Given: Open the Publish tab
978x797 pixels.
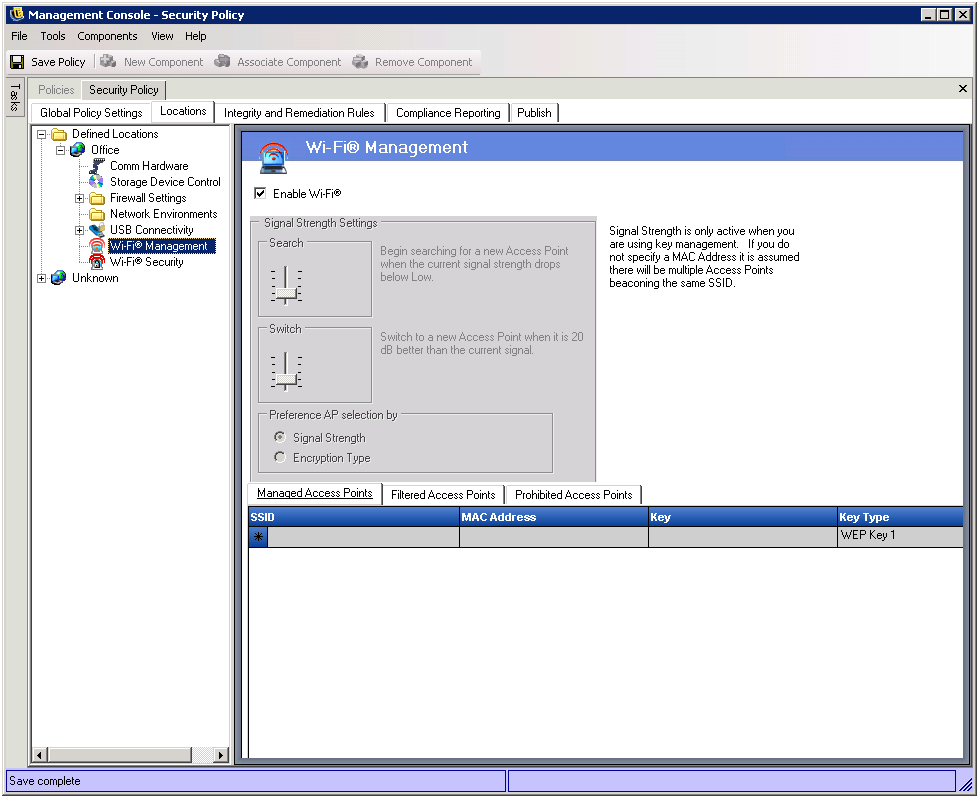Looking at the screenshot, I should click(535, 113).
